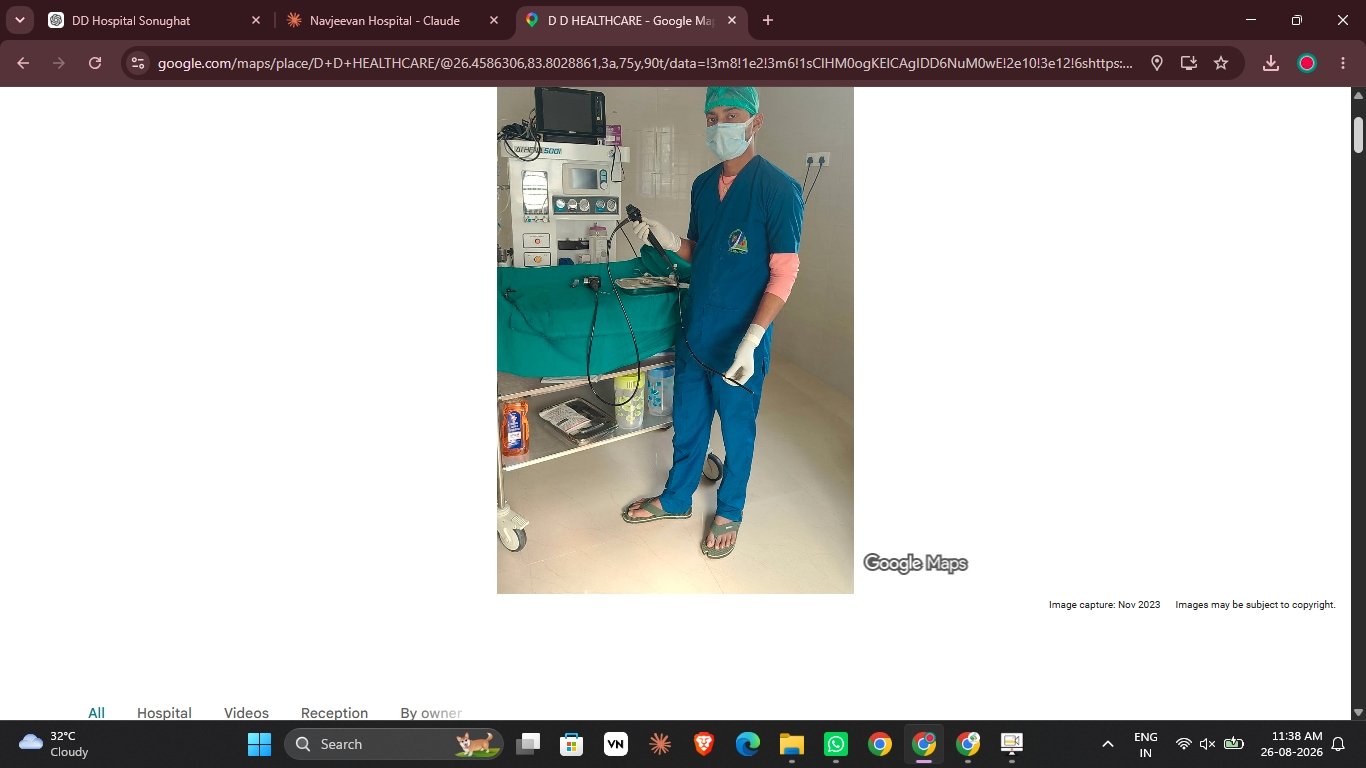This screenshot has height=768, width=1366.
Task: Select the Reception photos category
Action: point(334,713)
